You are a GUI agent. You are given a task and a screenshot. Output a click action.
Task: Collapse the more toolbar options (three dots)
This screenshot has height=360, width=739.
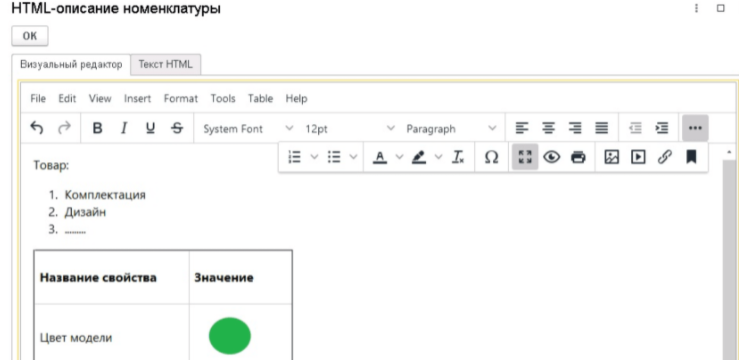695,128
